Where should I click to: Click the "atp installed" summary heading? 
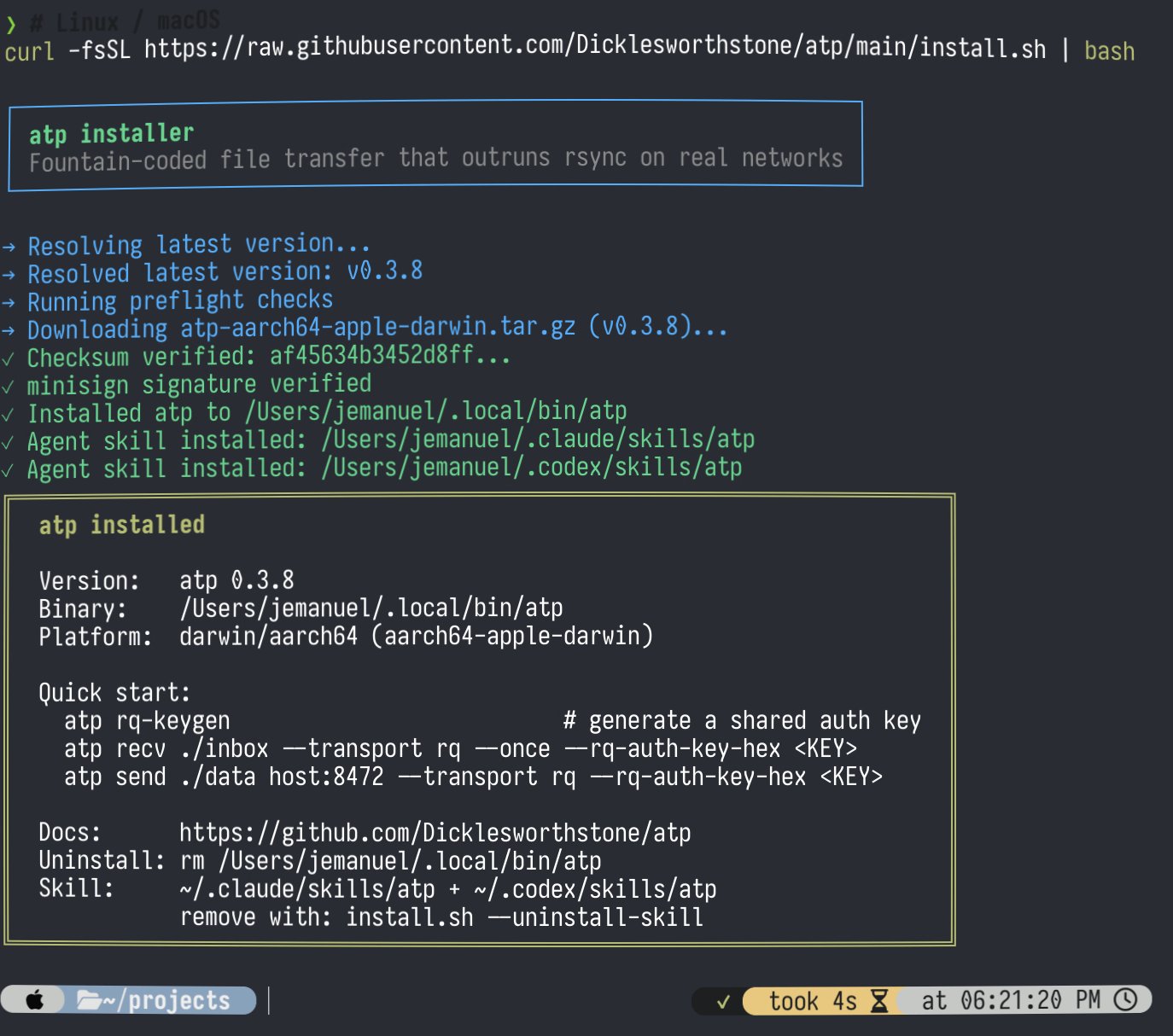pos(122,525)
